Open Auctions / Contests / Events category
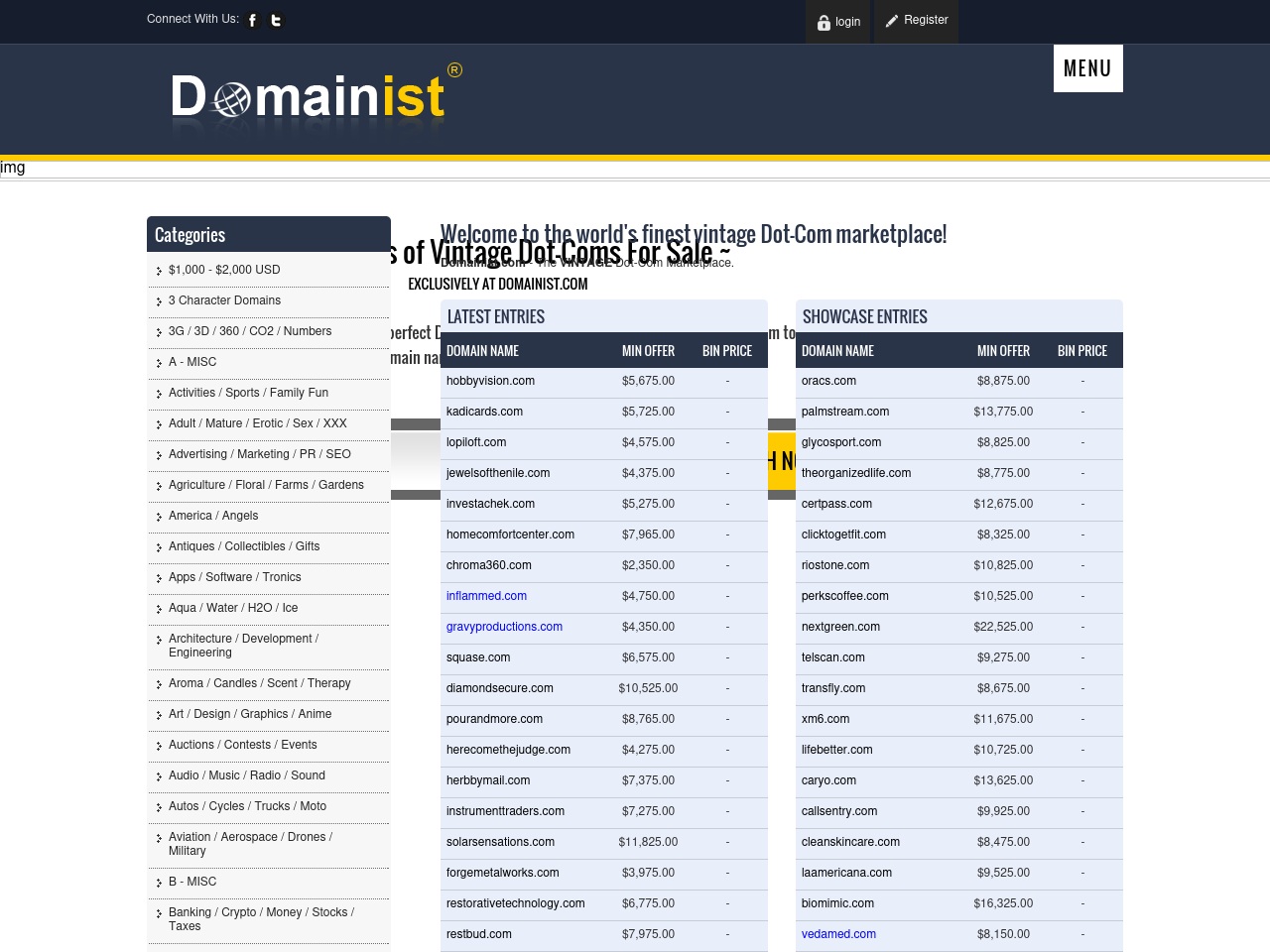The height and width of the screenshot is (952, 1270). (243, 745)
